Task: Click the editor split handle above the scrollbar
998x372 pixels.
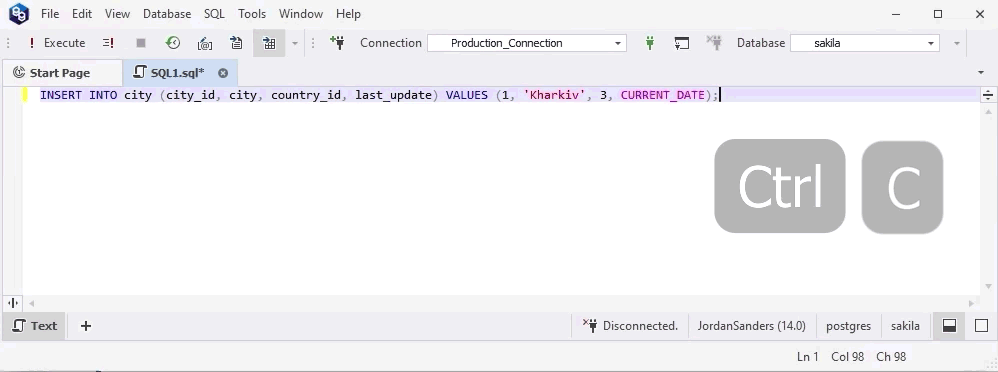Action: (x=988, y=95)
